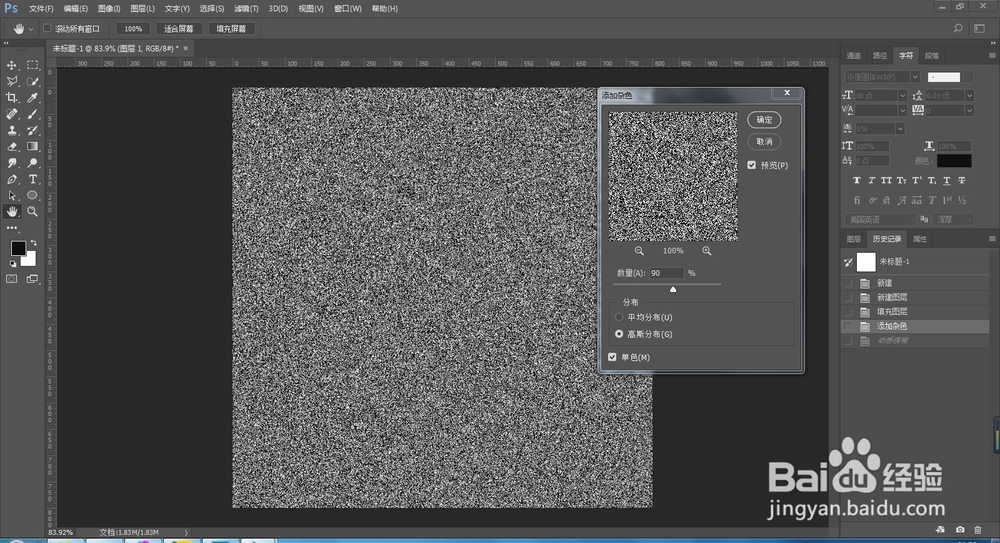This screenshot has height=543, width=1000.
Task: Set history brush source for 新建 state
Action: (x=848, y=283)
